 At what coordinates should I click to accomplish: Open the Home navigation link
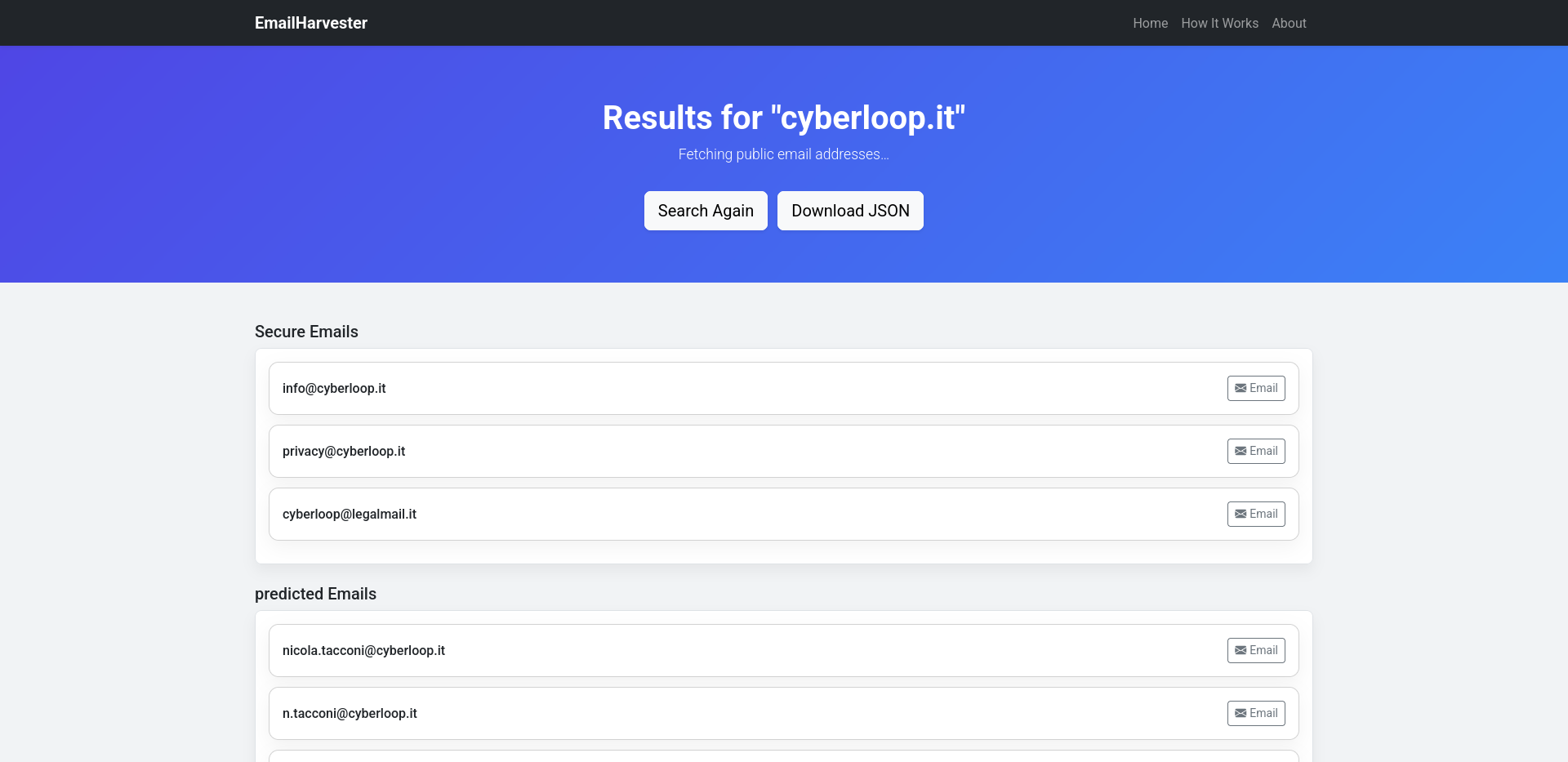[x=1150, y=23]
